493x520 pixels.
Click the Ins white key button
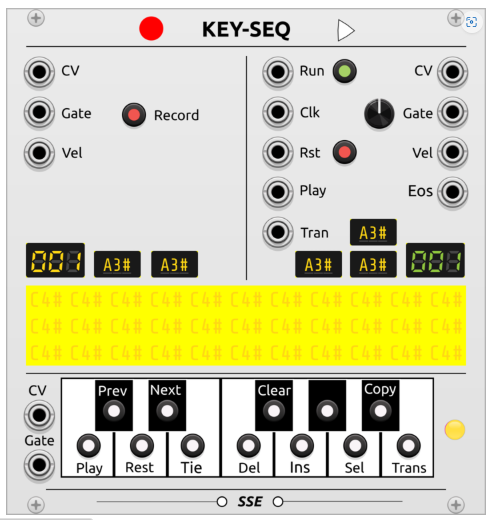click(302, 445)
